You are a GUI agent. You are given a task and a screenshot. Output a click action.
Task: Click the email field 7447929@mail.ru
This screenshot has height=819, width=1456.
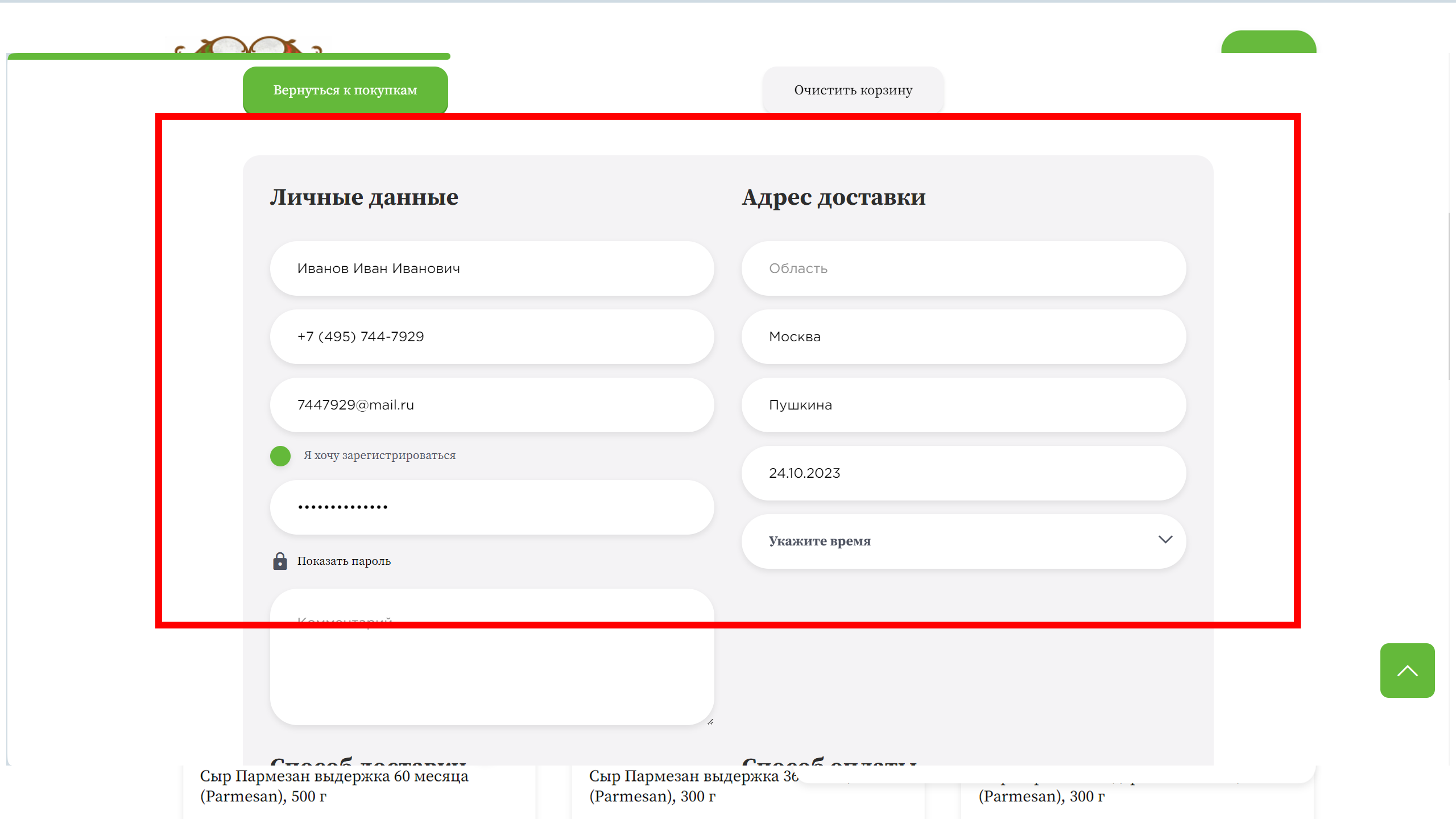tap(491, 405)
